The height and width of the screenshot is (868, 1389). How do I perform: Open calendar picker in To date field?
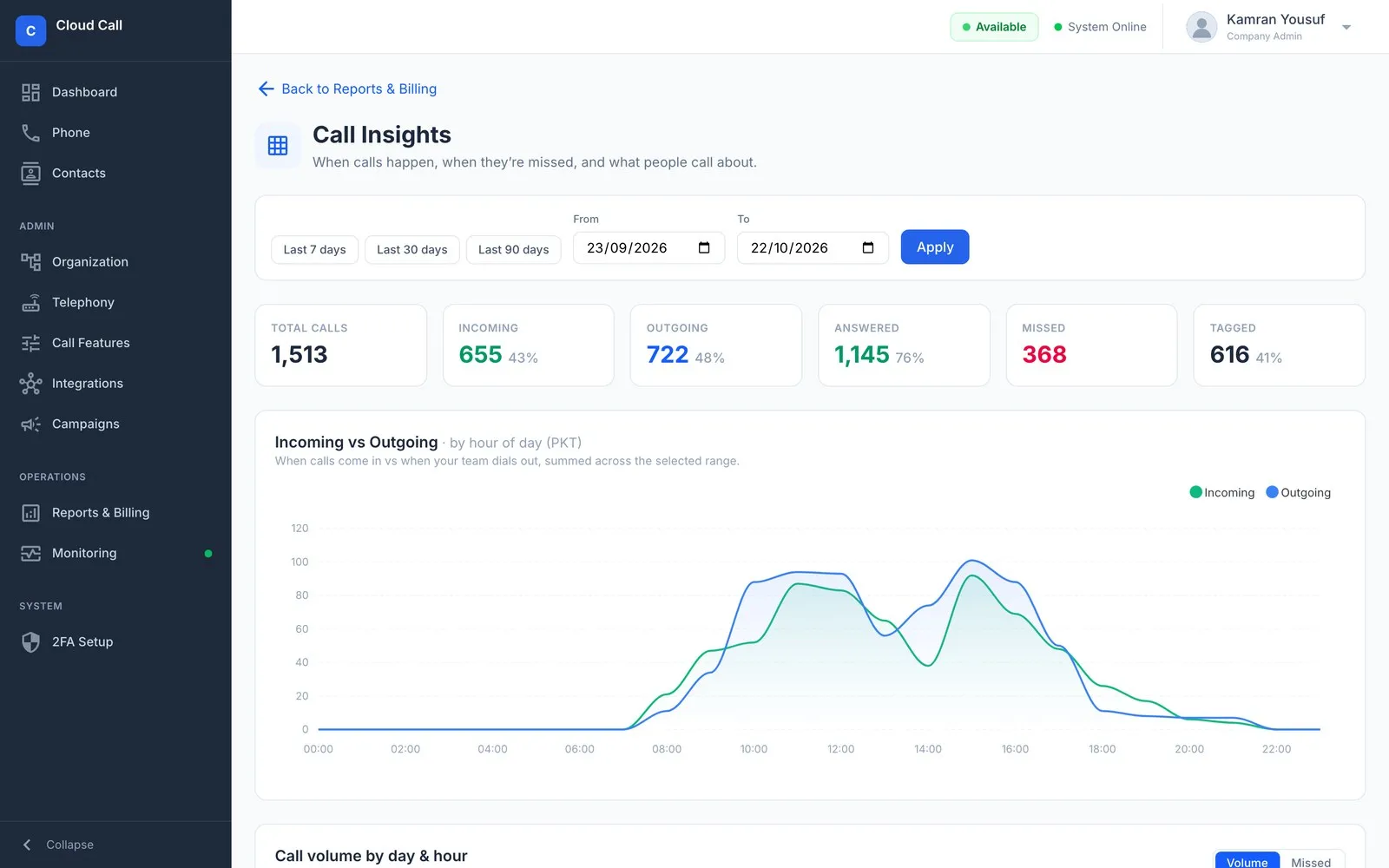point(868,248)
